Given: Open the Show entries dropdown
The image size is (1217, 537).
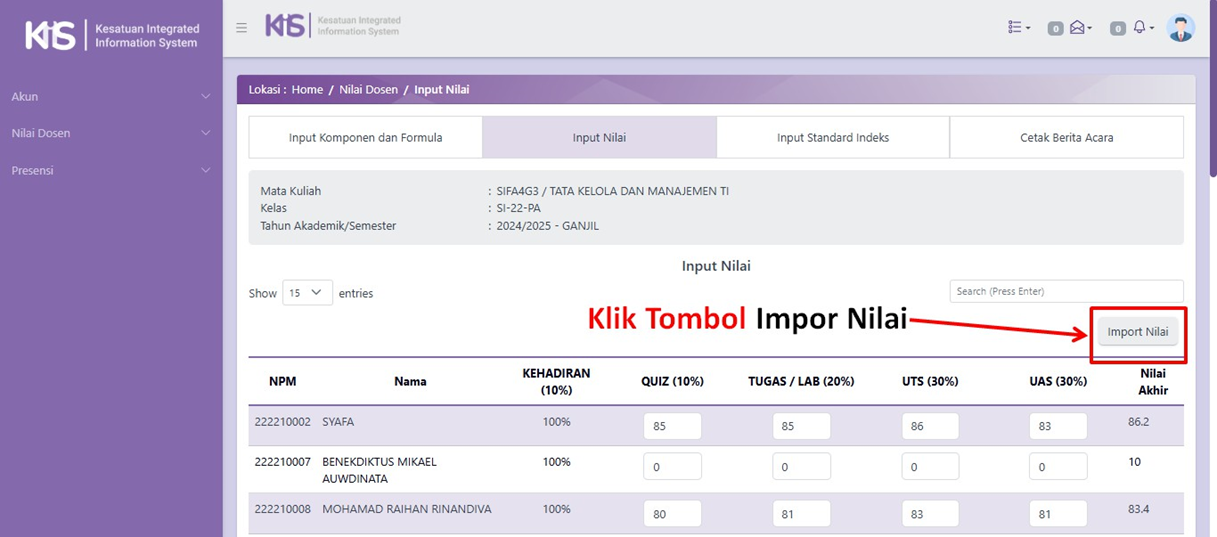Looking at the screenshot, I should [x=307, y=293].
